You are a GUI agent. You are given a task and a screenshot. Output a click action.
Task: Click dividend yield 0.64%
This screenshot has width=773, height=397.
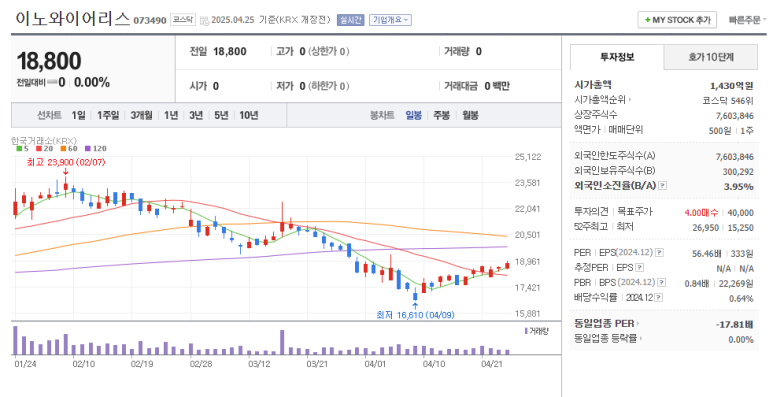coord(741,299)
